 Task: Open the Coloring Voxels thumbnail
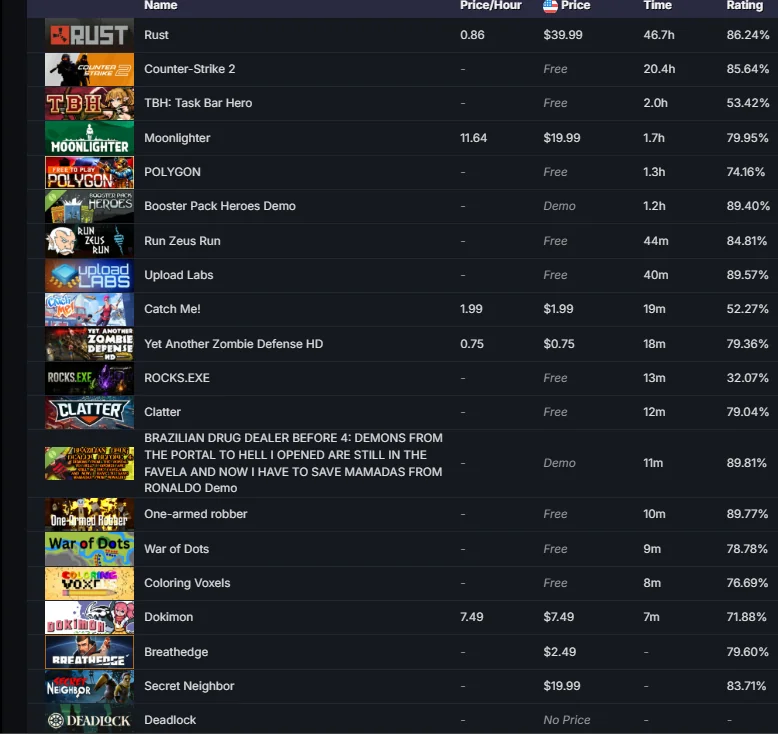tap(89, 583)
